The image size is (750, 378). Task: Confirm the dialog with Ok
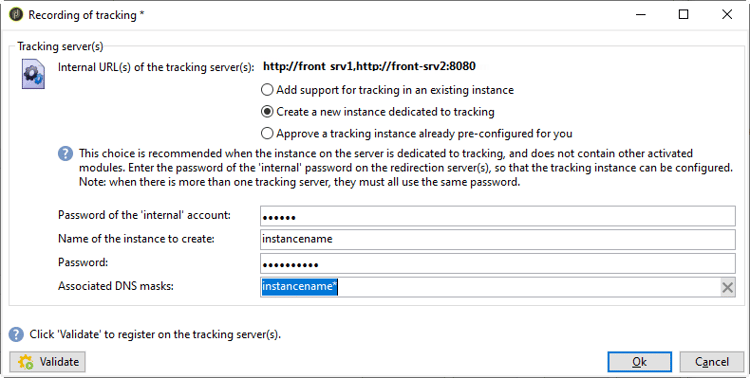[640, 362]
